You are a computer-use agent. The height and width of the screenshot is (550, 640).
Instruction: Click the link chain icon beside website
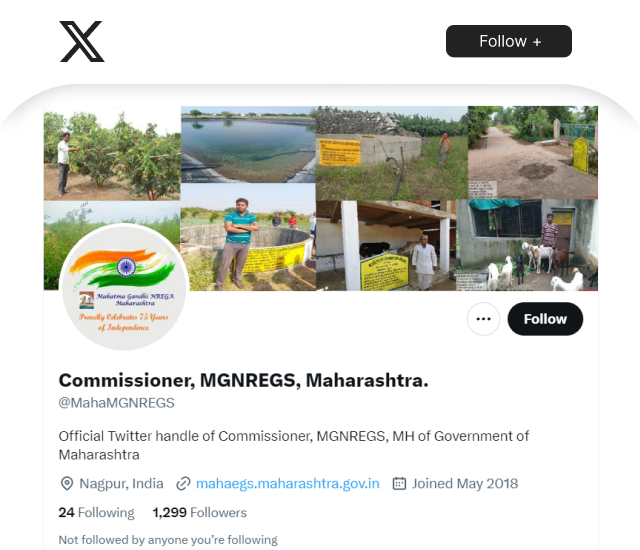[x=183, y=483]
